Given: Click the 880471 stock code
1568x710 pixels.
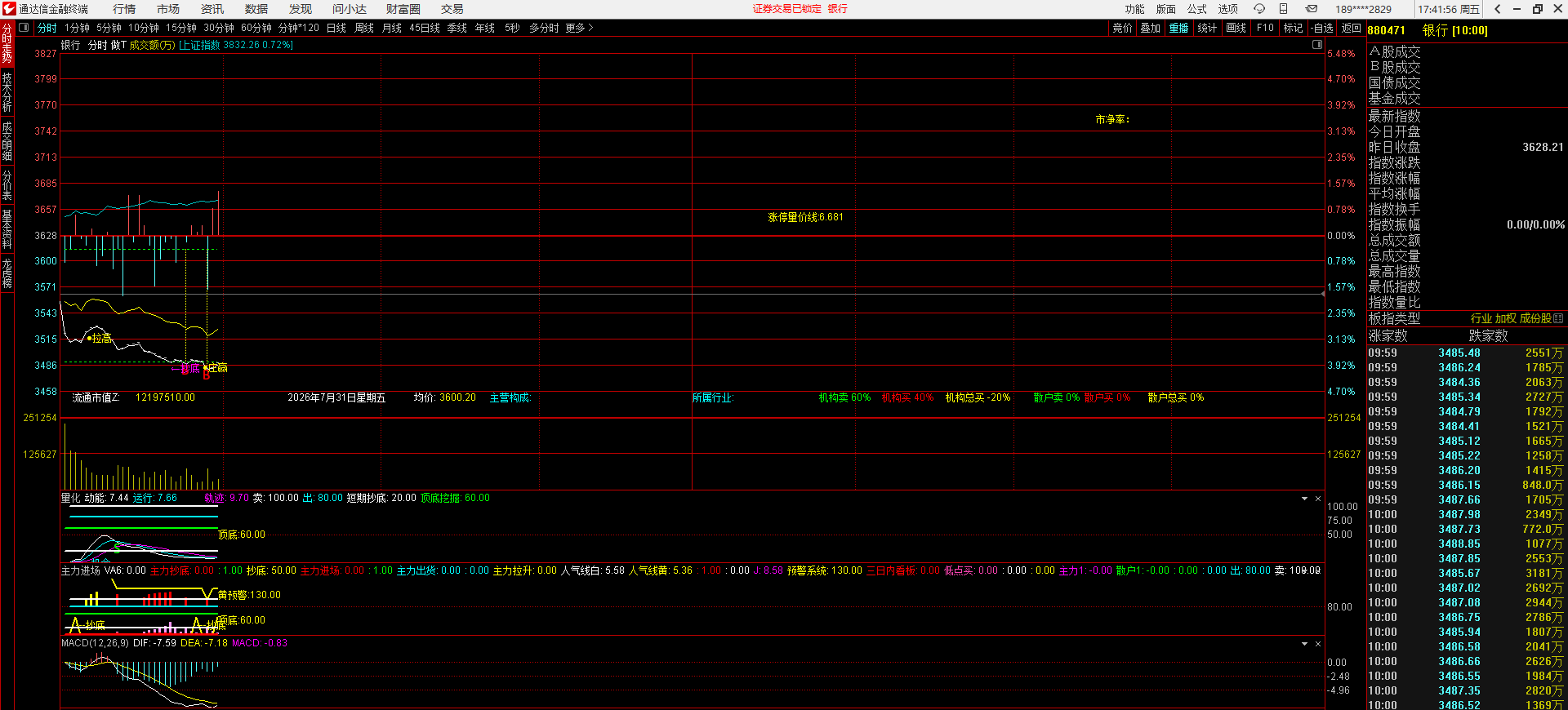Looking at the screenshot, I should (x=1387, y=30).
